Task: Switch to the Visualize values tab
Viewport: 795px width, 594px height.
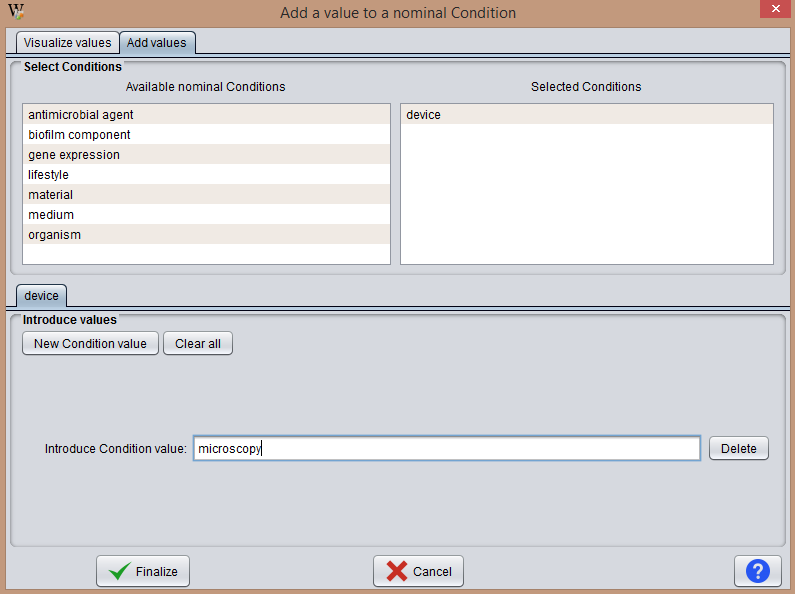Action: (67, 43)
